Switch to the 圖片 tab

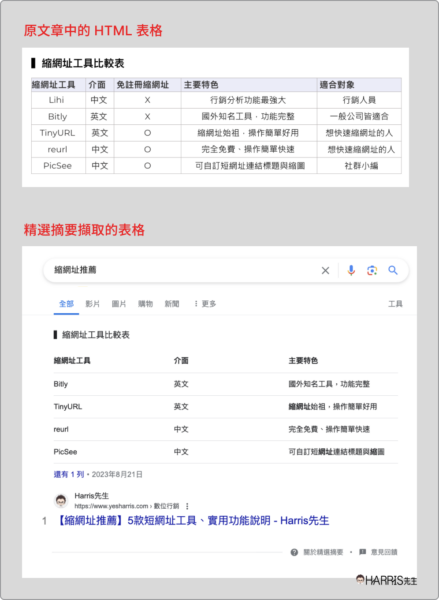point(119,304)
